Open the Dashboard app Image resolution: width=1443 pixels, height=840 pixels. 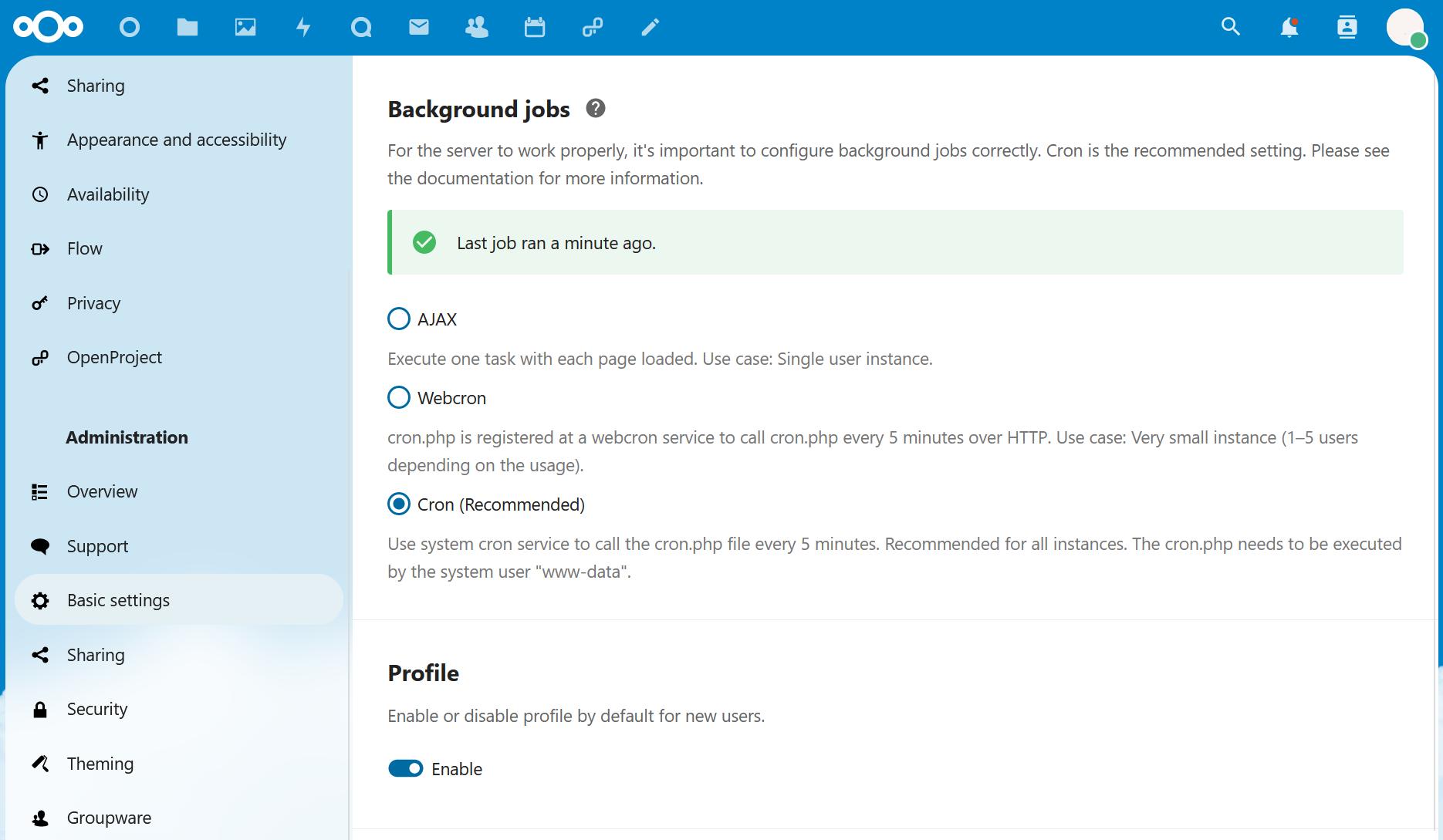click(130, 27)
